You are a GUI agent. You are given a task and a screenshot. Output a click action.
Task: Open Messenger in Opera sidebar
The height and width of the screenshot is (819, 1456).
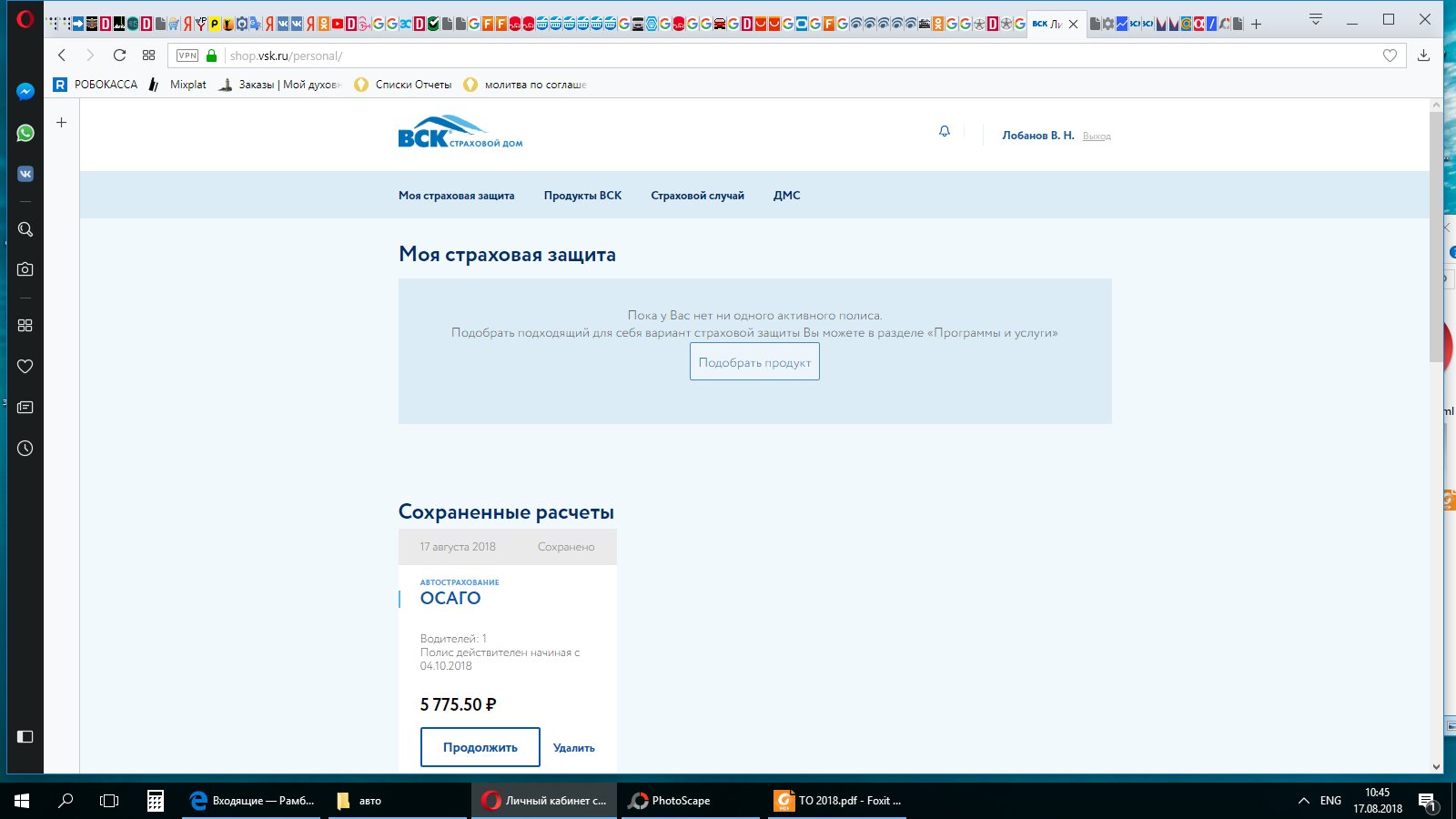pyautogui.click(x=25, y=92)
